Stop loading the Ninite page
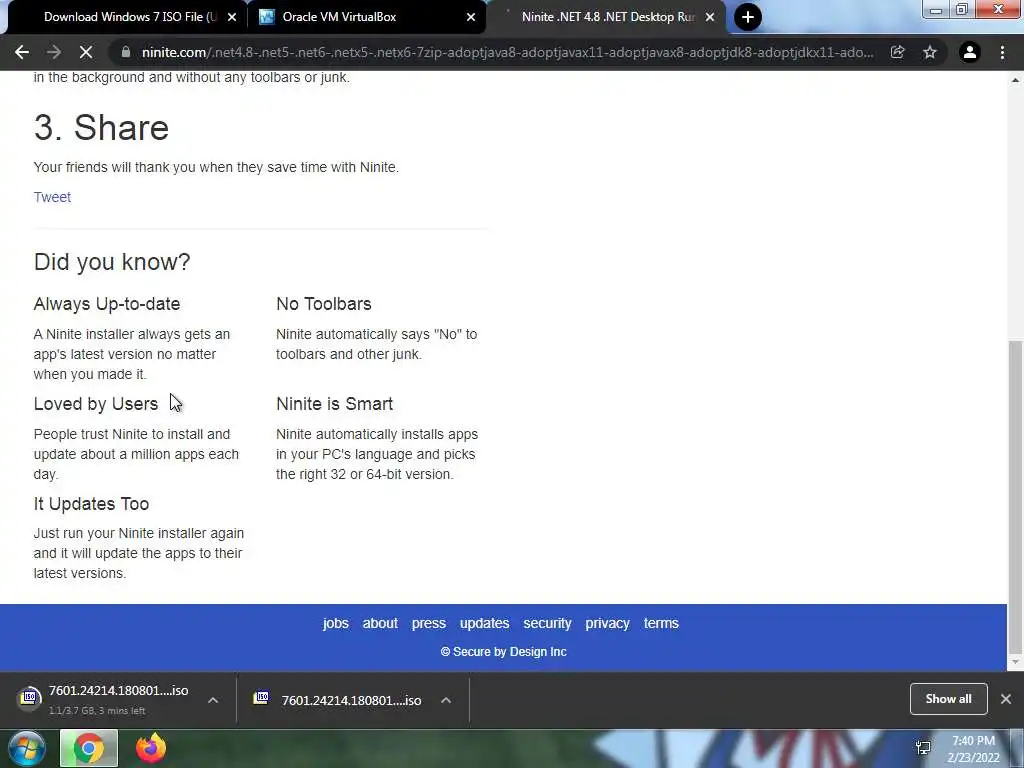The height and width of the screenshot is (768, 1024). pyautogui.click(x=86, y=52)
